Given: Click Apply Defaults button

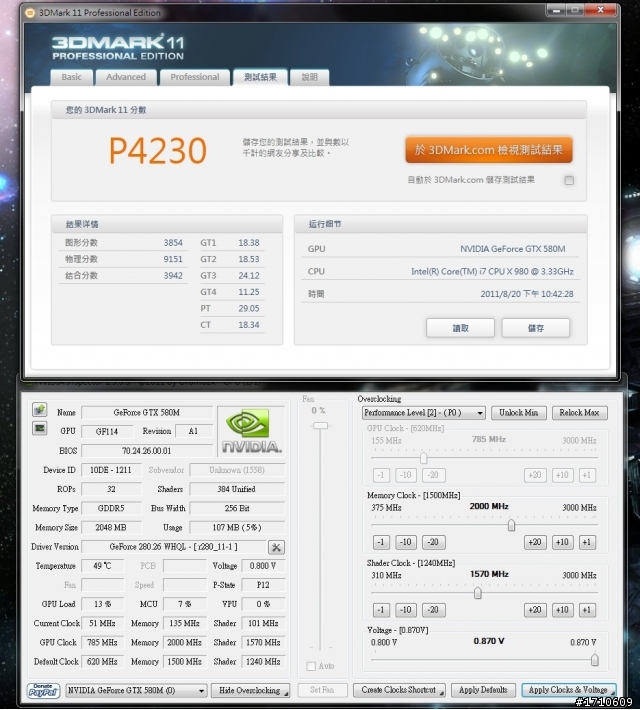Looking at the screenshot, I should (483, 690).
